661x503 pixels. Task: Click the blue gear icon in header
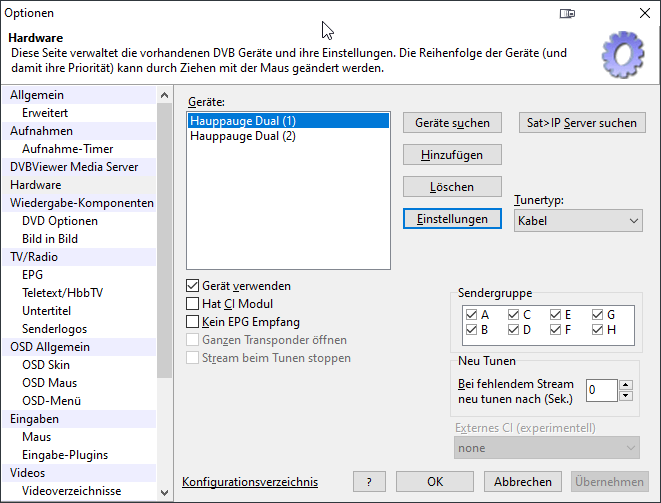621,55
